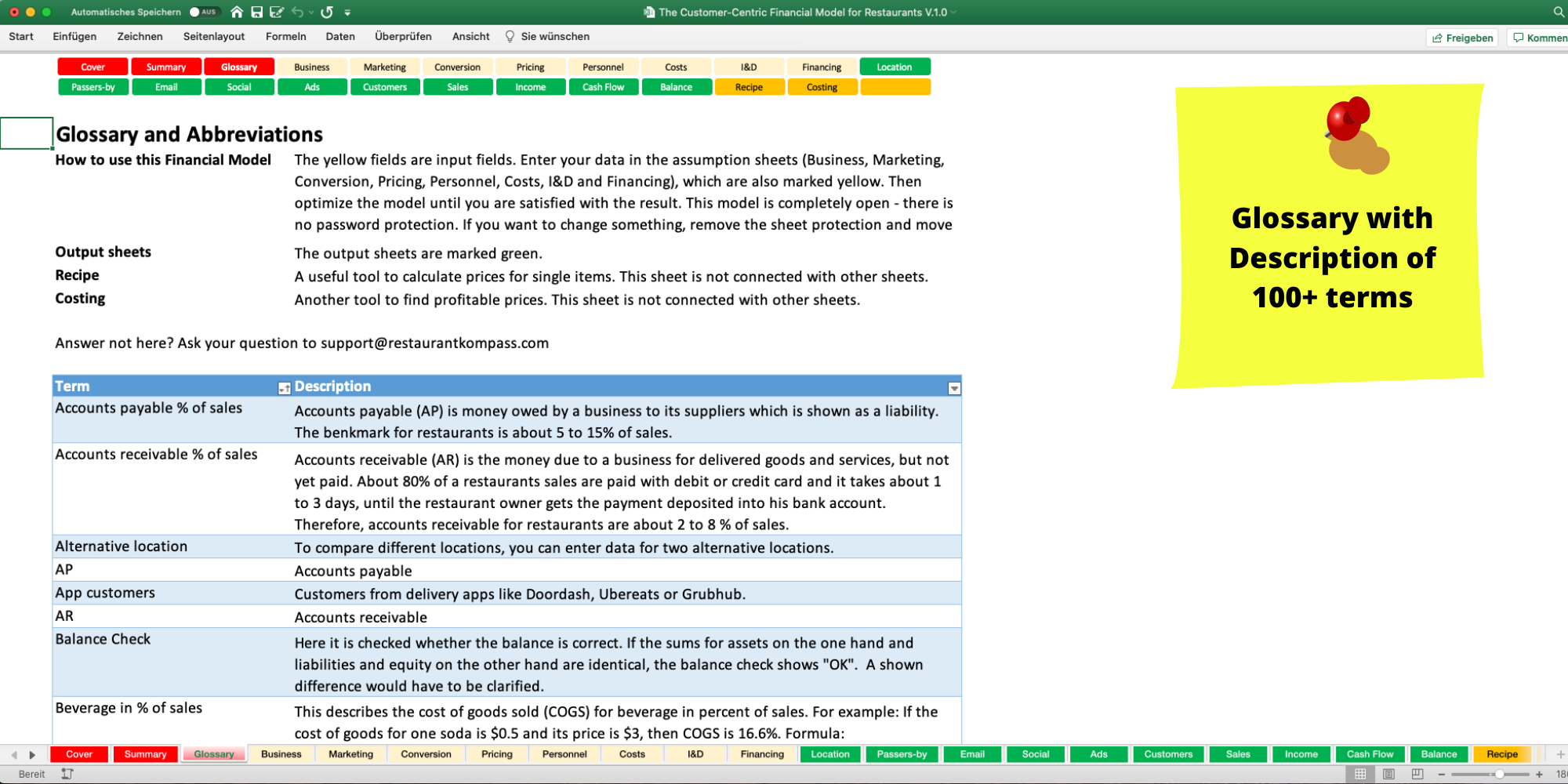
Task: Click the zoom out minus icon
Action: (1441, 774)
